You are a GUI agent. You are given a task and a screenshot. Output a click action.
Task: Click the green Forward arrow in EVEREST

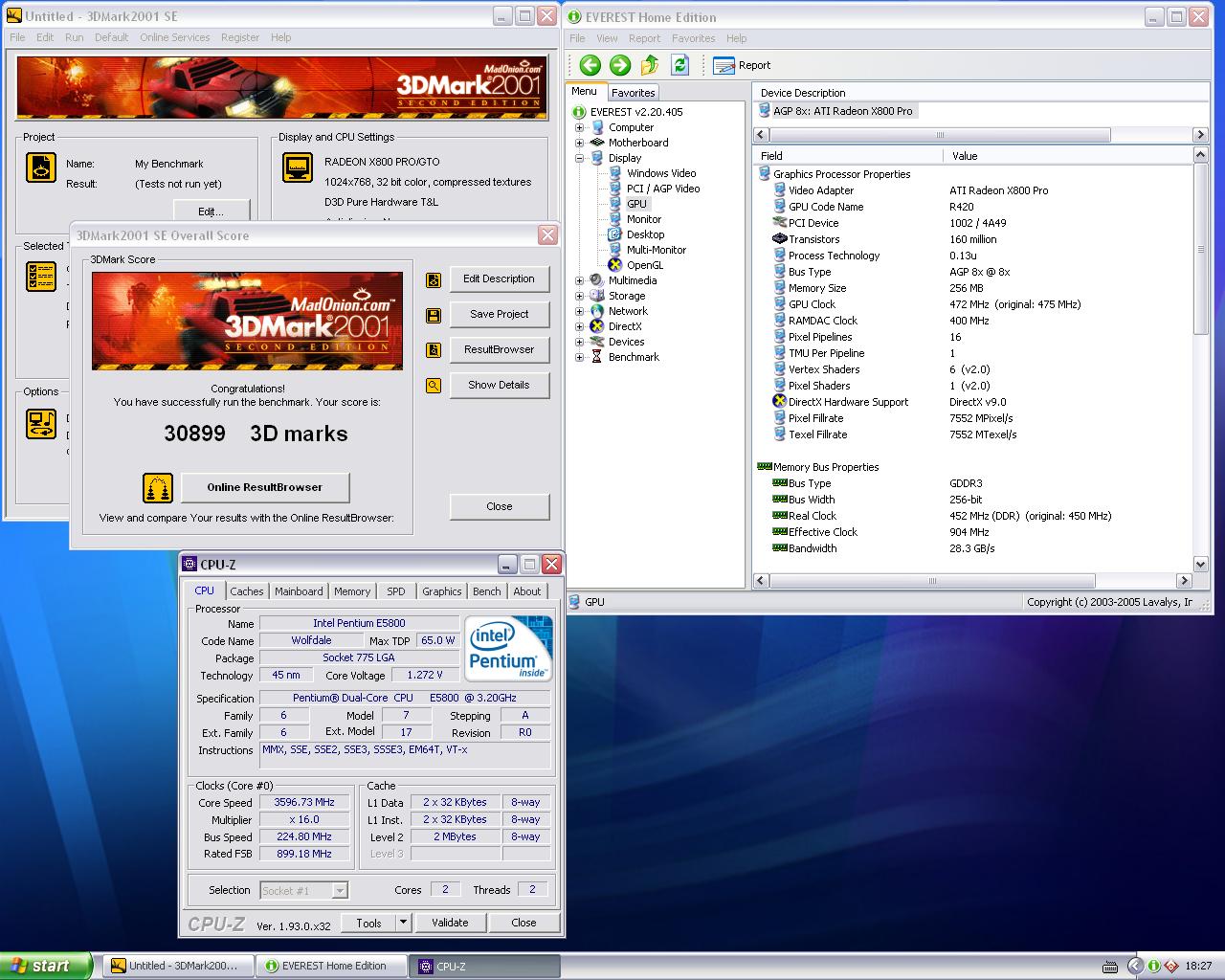(x=620, y=65)
